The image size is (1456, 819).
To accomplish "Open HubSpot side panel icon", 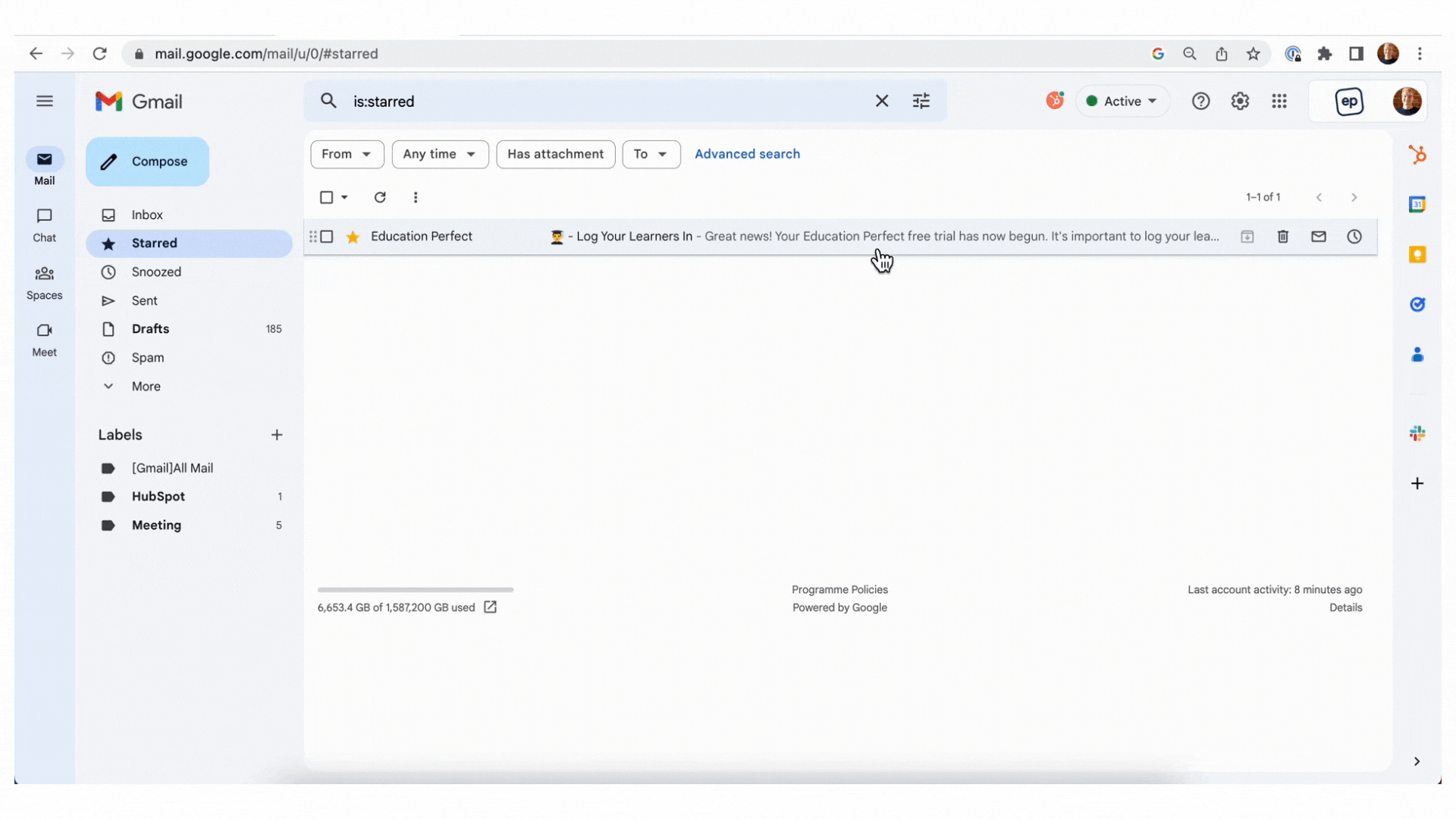I will (x=1417, y=155).
